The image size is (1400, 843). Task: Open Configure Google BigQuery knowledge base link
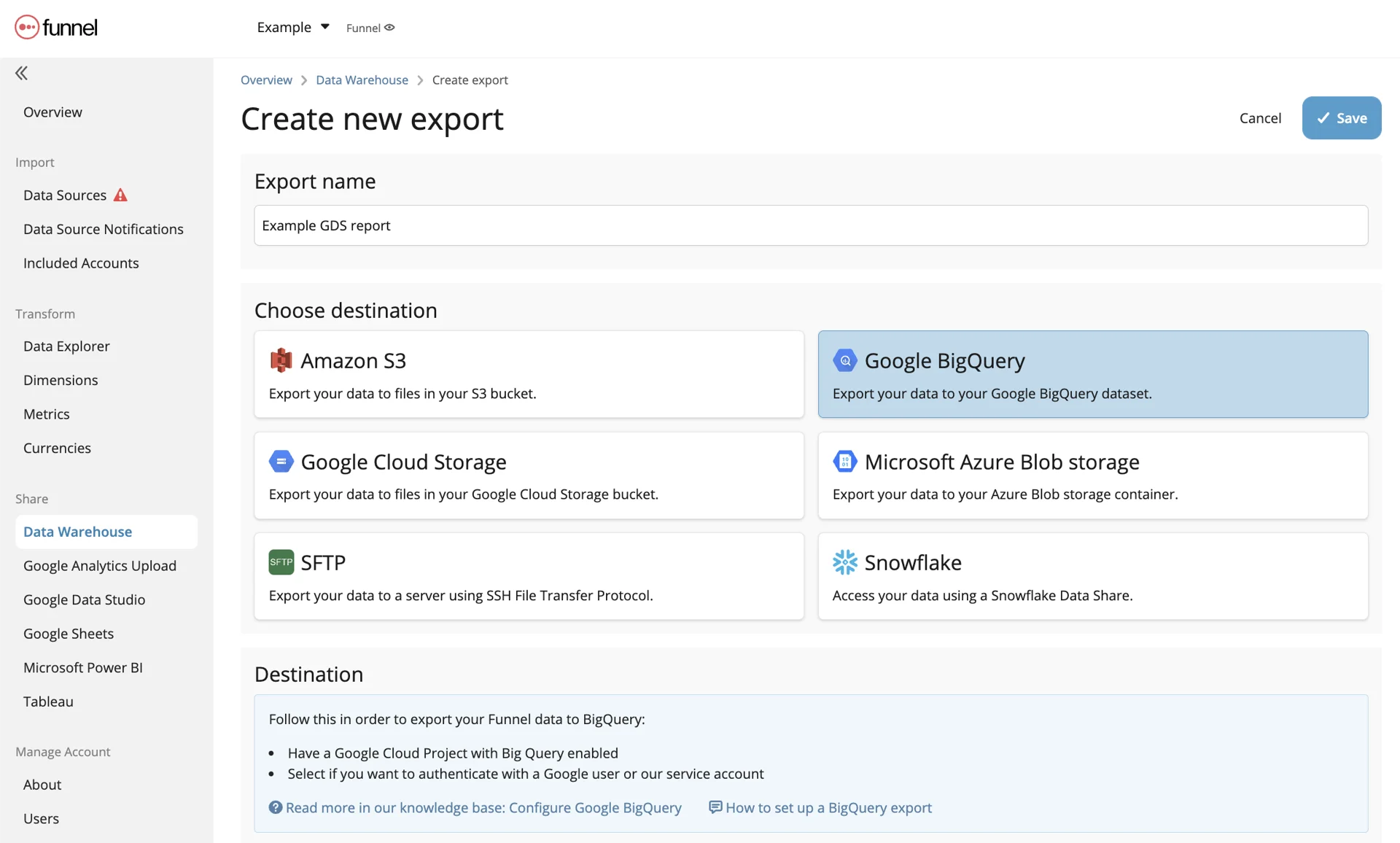point(483,807)
